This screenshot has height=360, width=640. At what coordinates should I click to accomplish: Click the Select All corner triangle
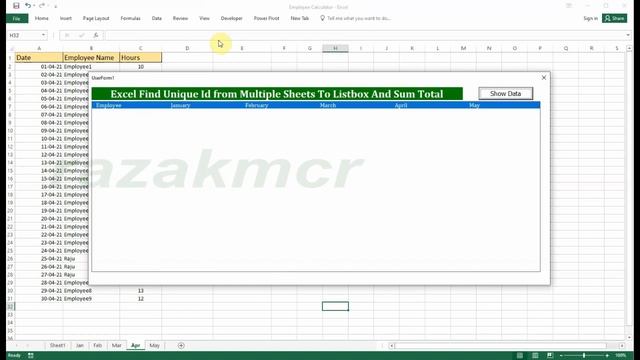tap(11, 49)
